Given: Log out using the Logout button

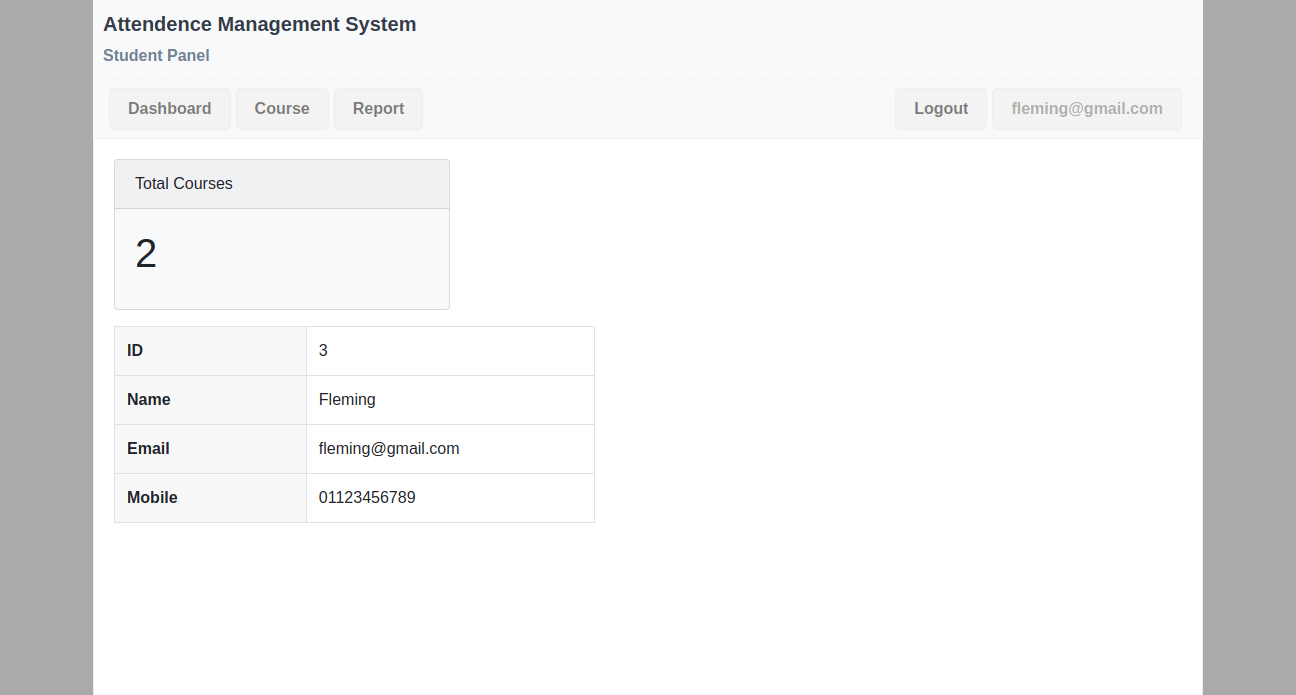Looking at the screenshot, I should click(940, 109).
